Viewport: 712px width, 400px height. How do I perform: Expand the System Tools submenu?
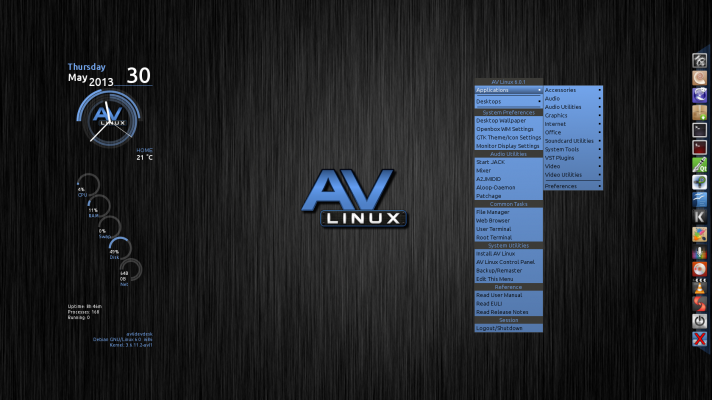click(x=573, y=149)
